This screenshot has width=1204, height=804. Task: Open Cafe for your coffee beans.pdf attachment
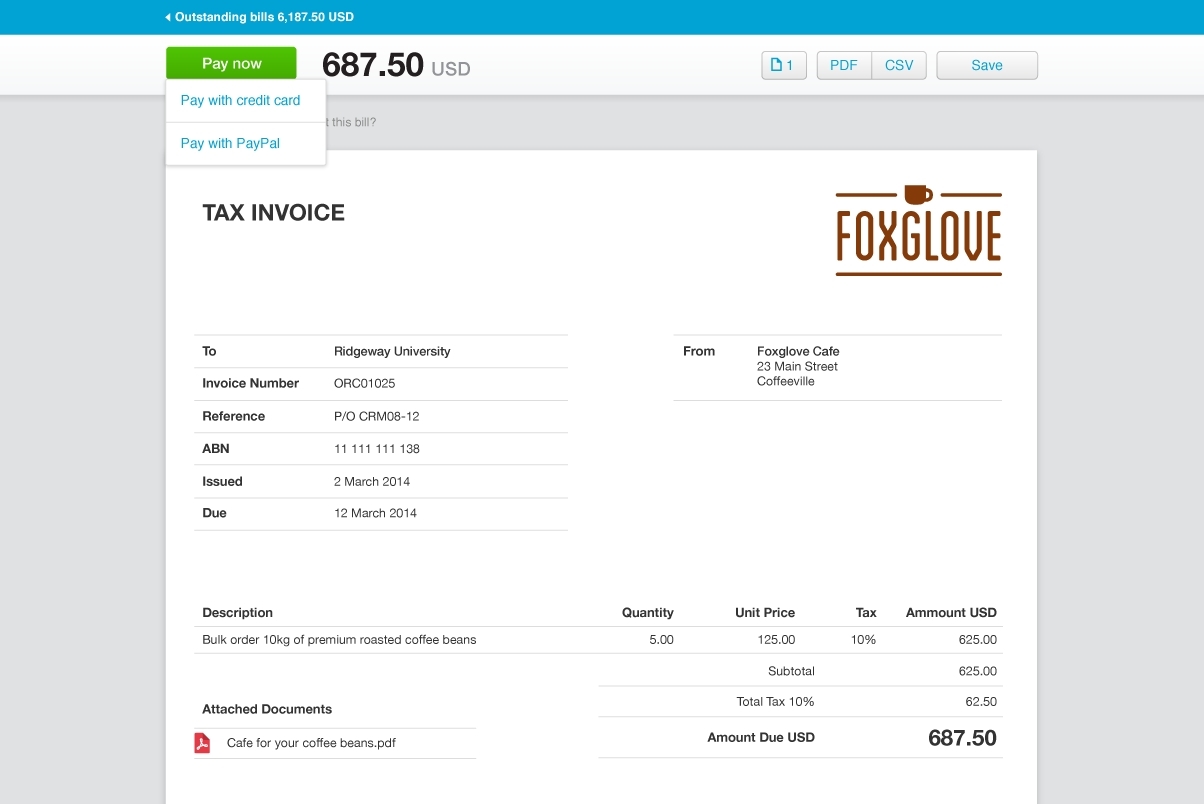coord(311,743)
